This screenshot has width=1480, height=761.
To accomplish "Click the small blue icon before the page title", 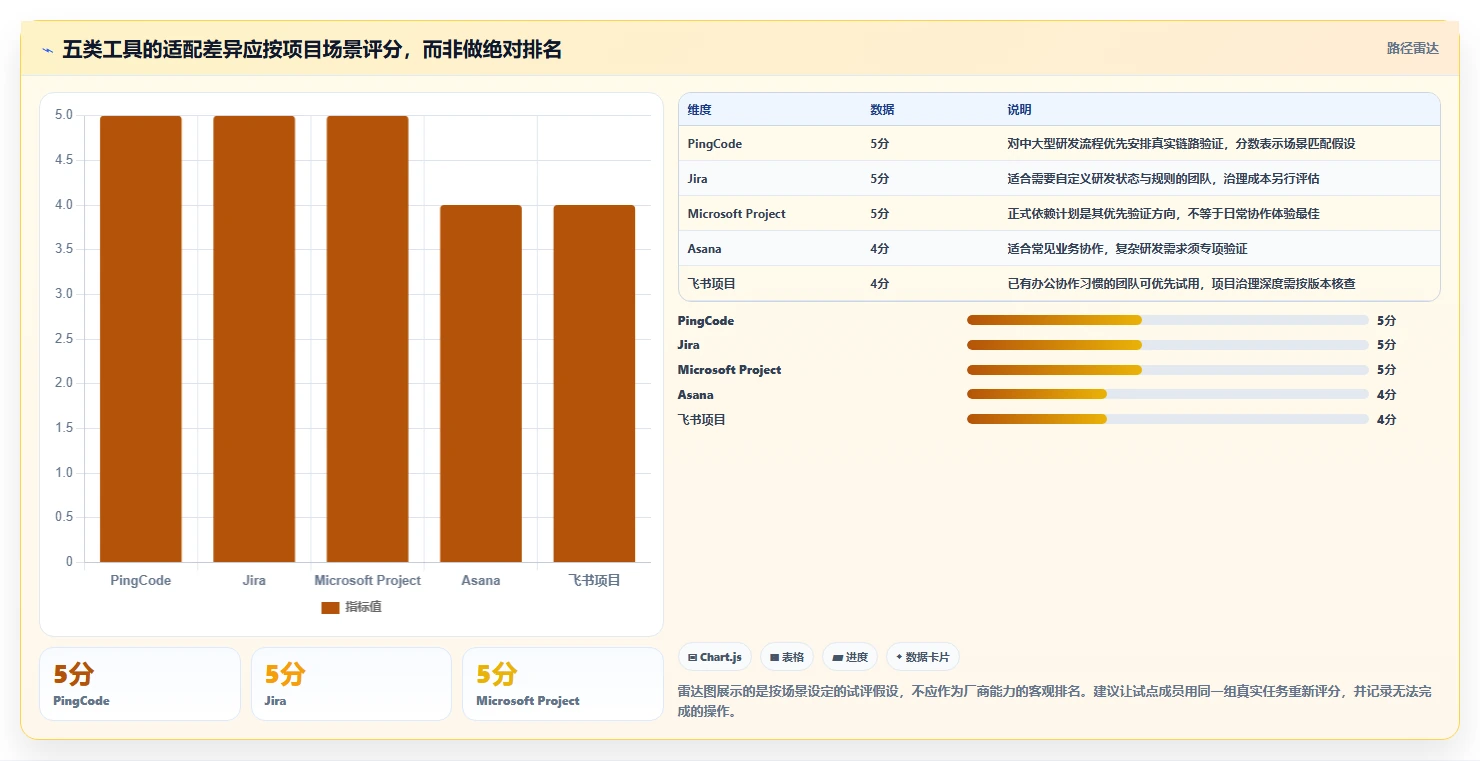I will click(47, 50).
